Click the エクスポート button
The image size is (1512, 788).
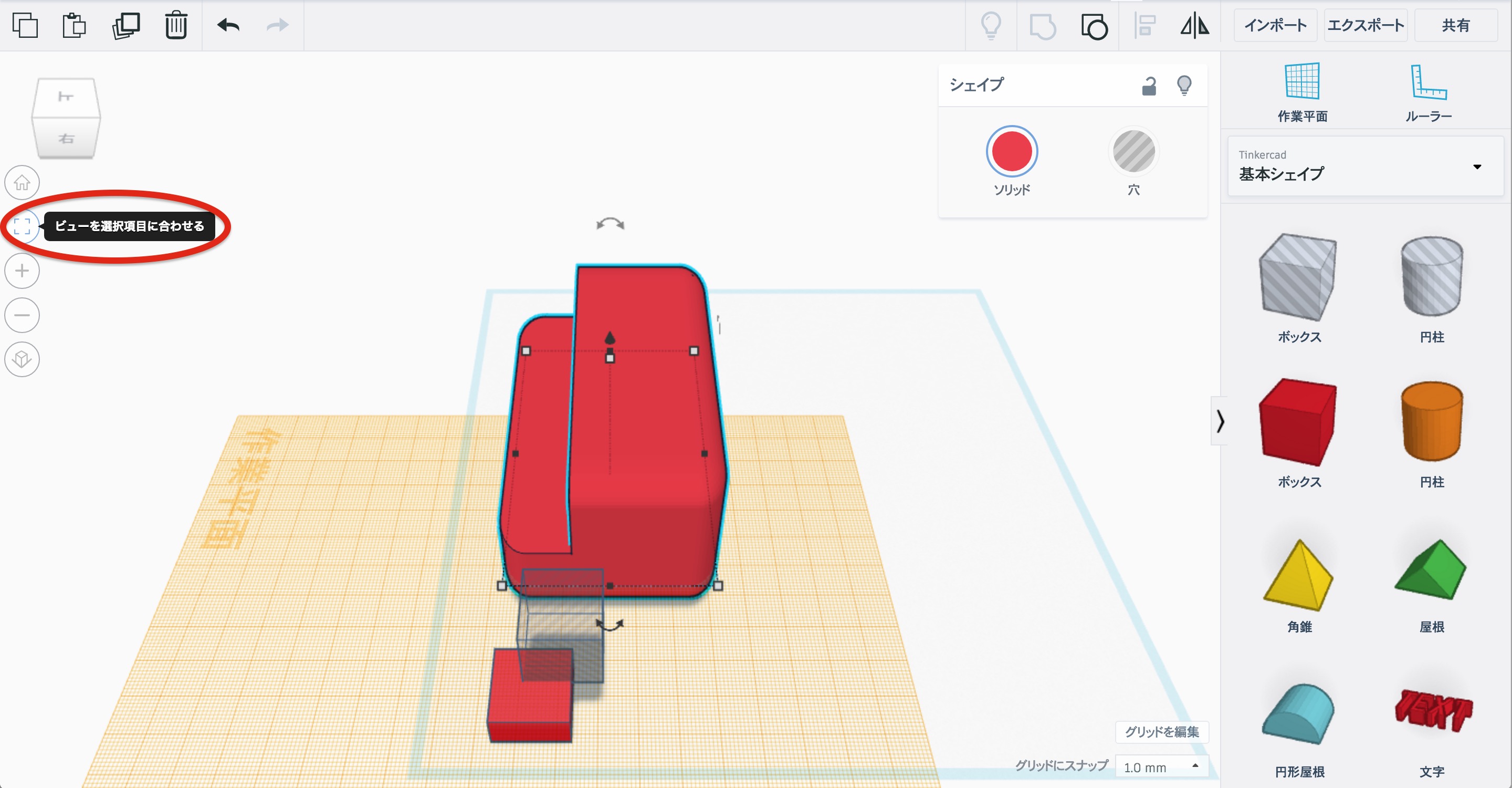[1365, 25]
